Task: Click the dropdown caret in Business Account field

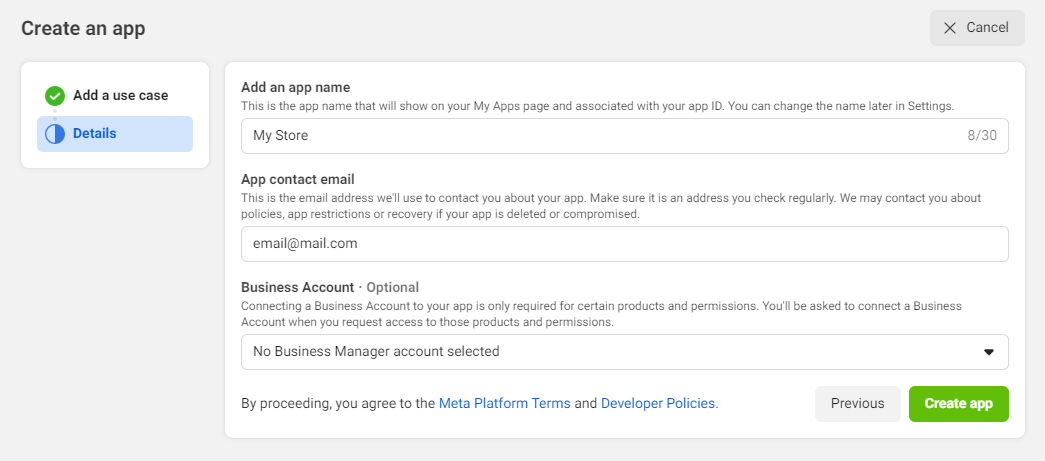Action: (x=989, y=352)
